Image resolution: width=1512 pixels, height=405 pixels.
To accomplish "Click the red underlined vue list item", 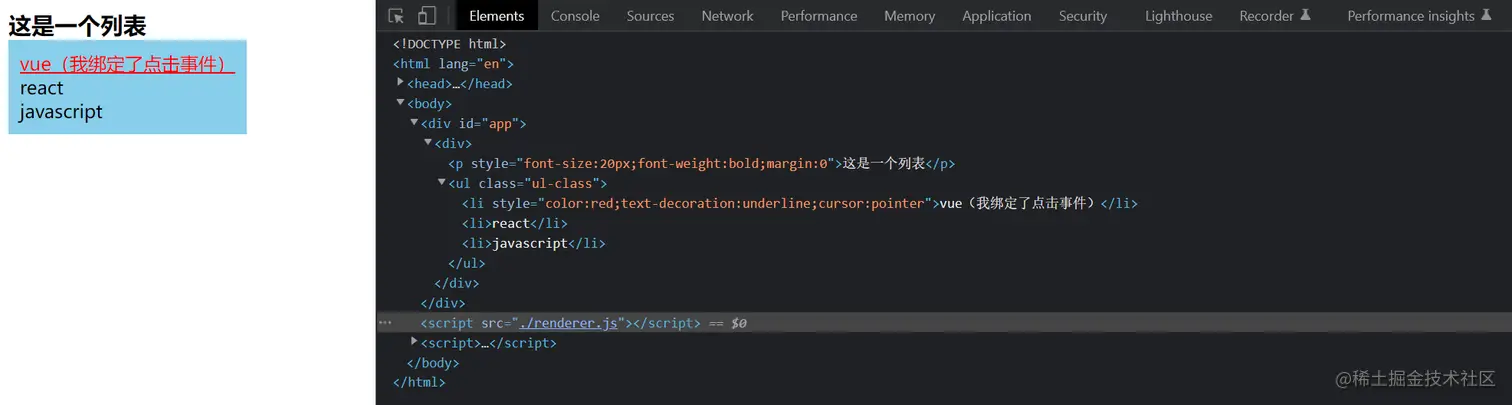I will 127,65.
